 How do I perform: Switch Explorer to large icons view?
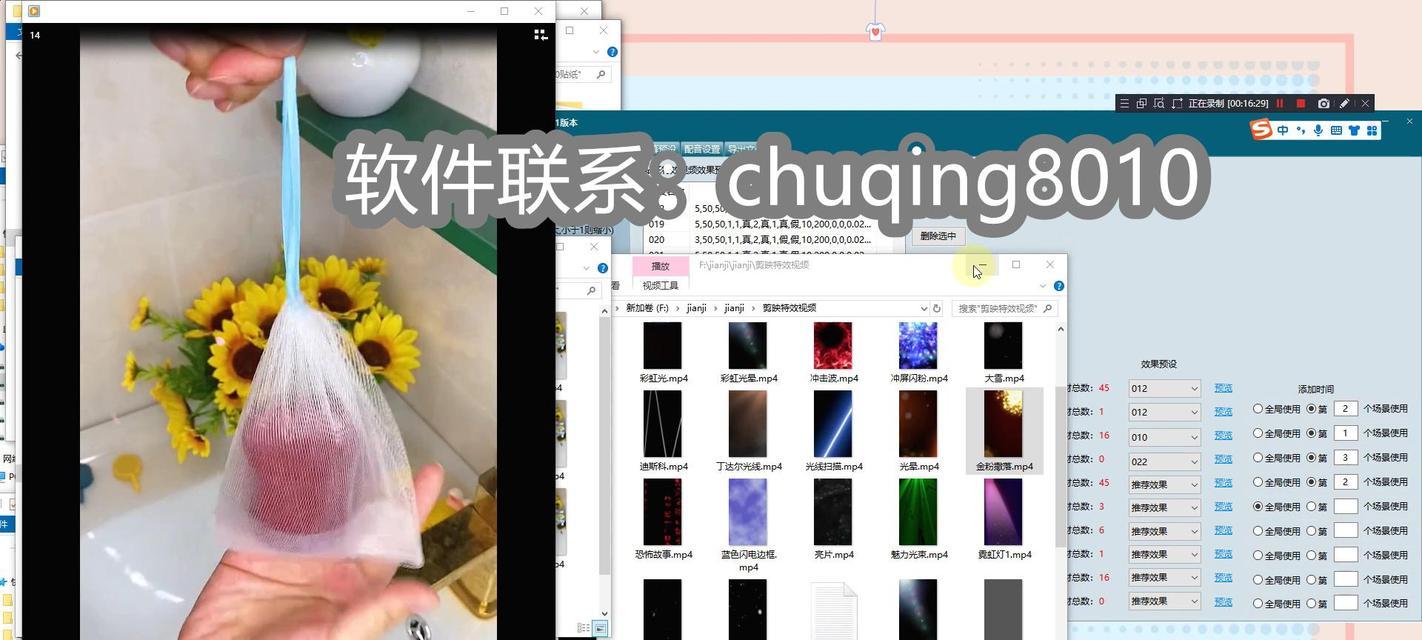[600, 628]
